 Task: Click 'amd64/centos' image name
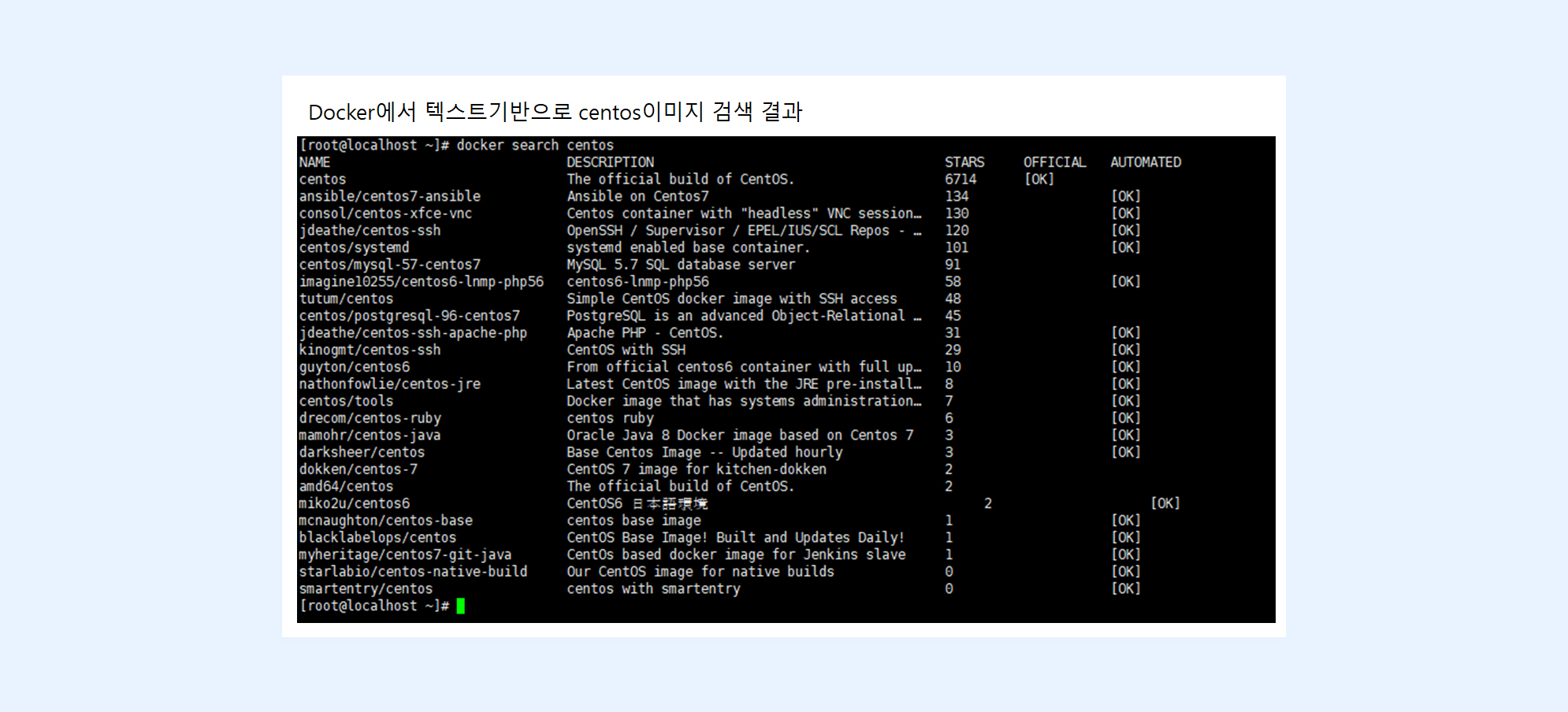coord(346,487)
